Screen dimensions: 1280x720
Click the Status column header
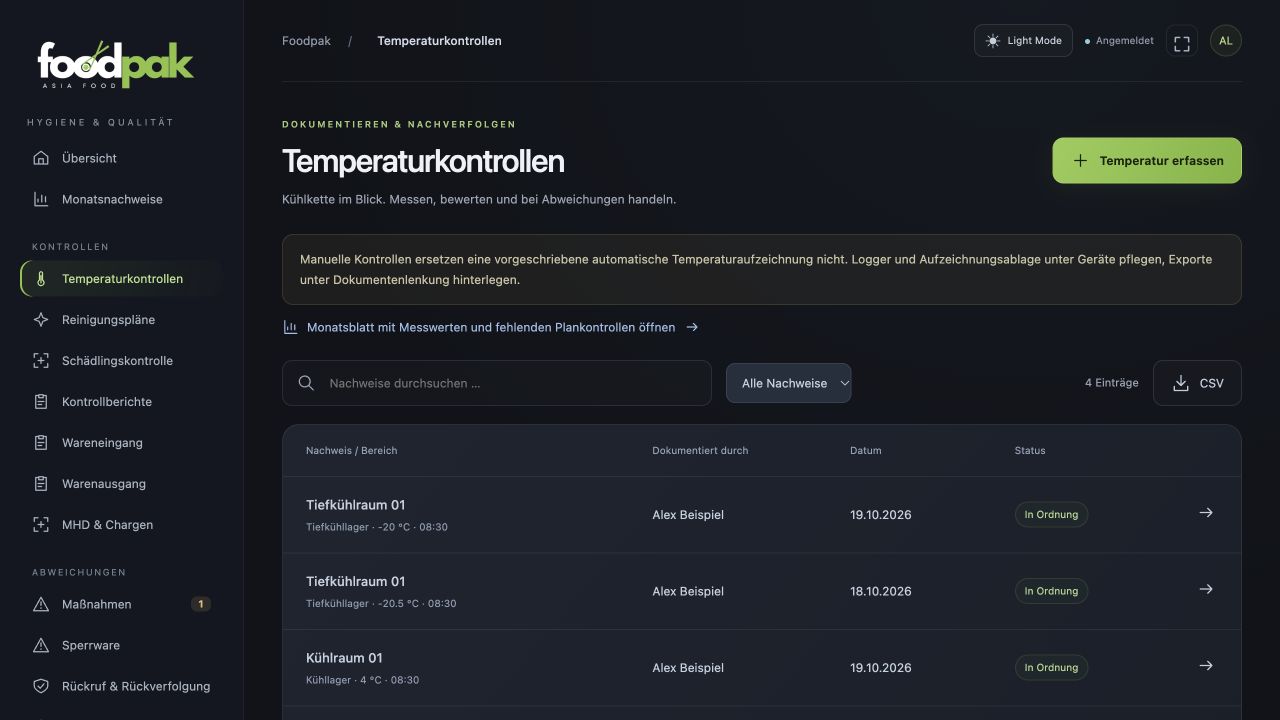[1030, 450]
